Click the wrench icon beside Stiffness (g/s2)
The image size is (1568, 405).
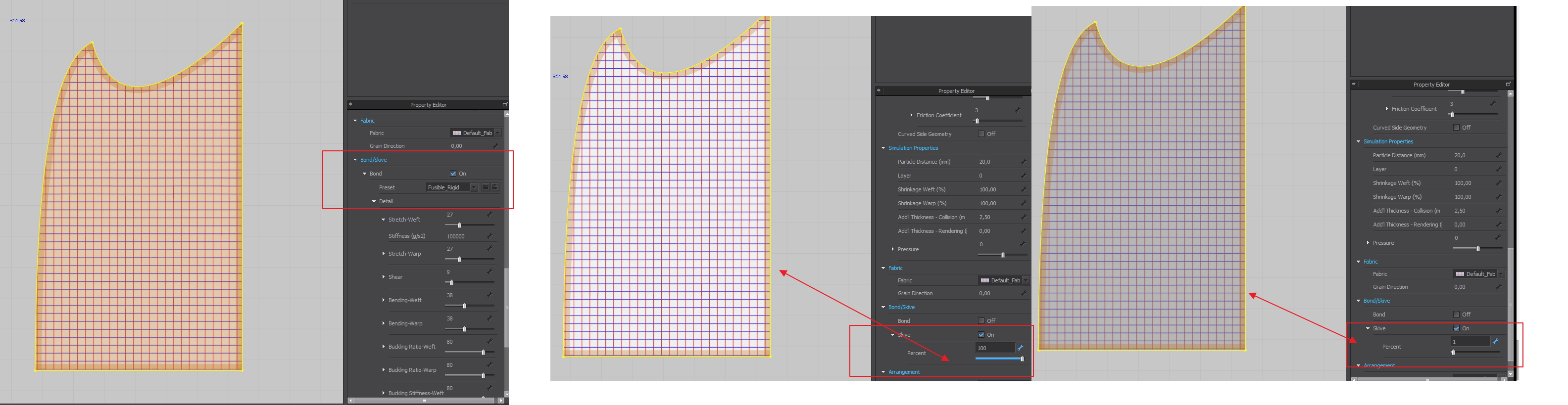[x=490, y=236]
